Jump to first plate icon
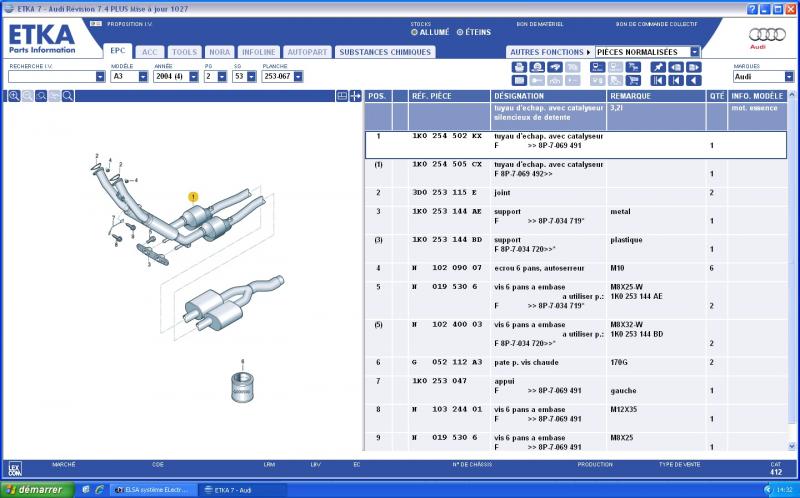The image size is (800, 498). [x=658, y=81]
